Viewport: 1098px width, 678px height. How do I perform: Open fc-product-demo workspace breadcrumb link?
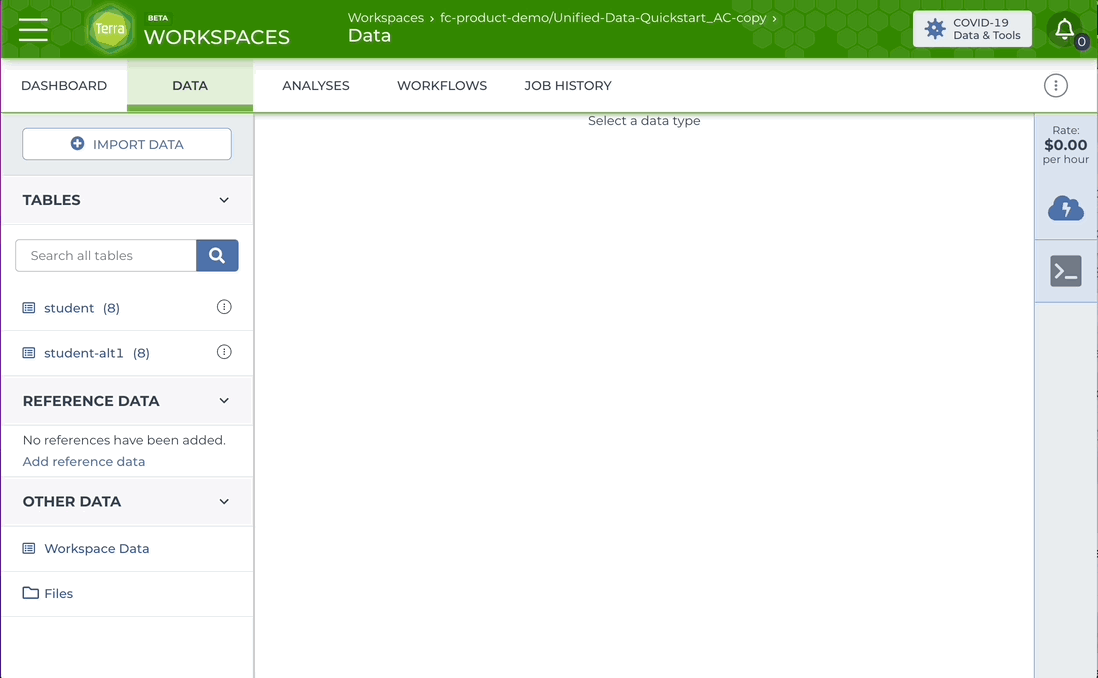(603, 18)
